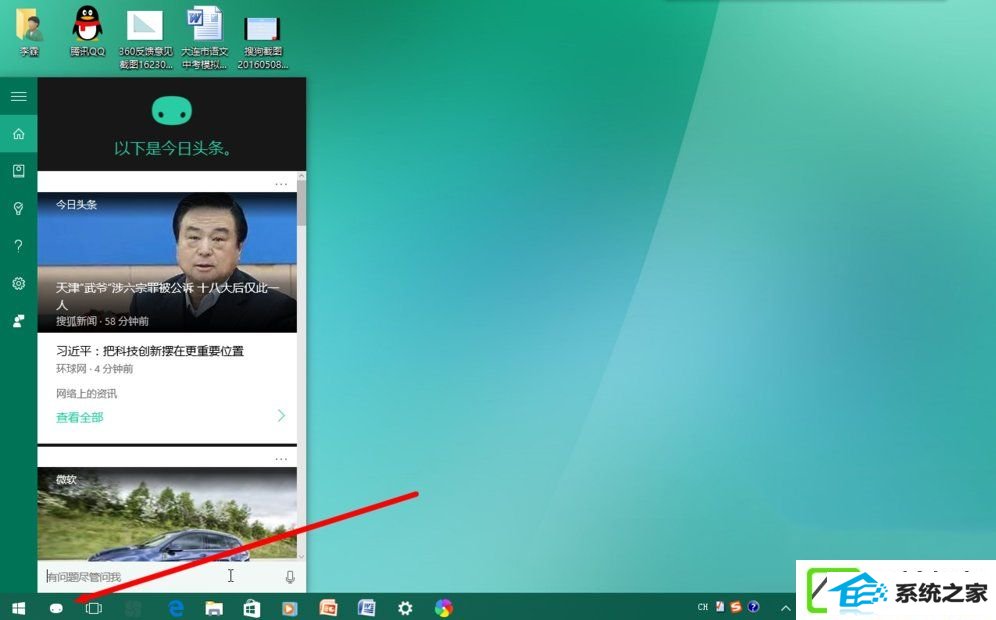Open Settings gear on the taskbar
The width and height of the screenshot is (996, 620).
pyautogui.click(x=405, y=608)
